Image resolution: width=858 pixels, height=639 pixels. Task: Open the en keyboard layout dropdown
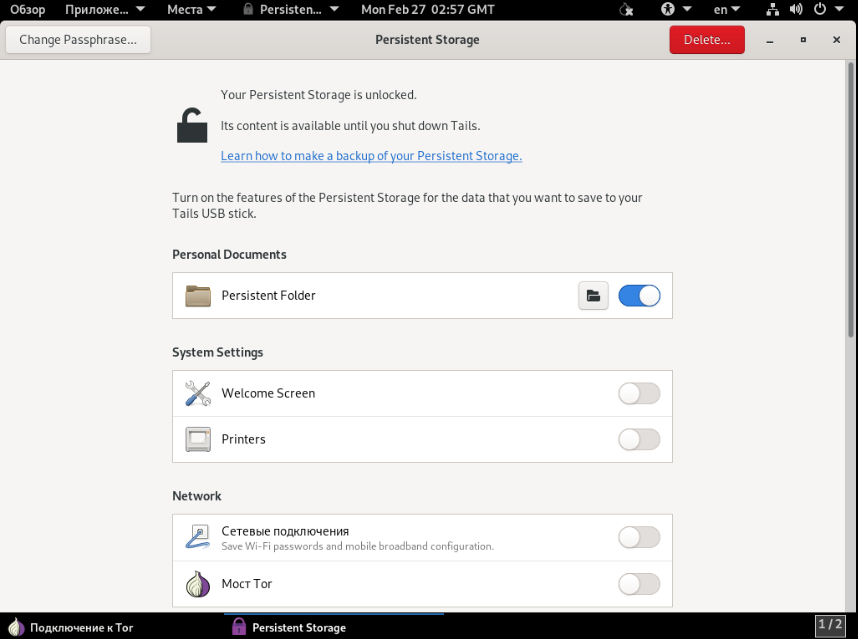[x=726, y=10]
